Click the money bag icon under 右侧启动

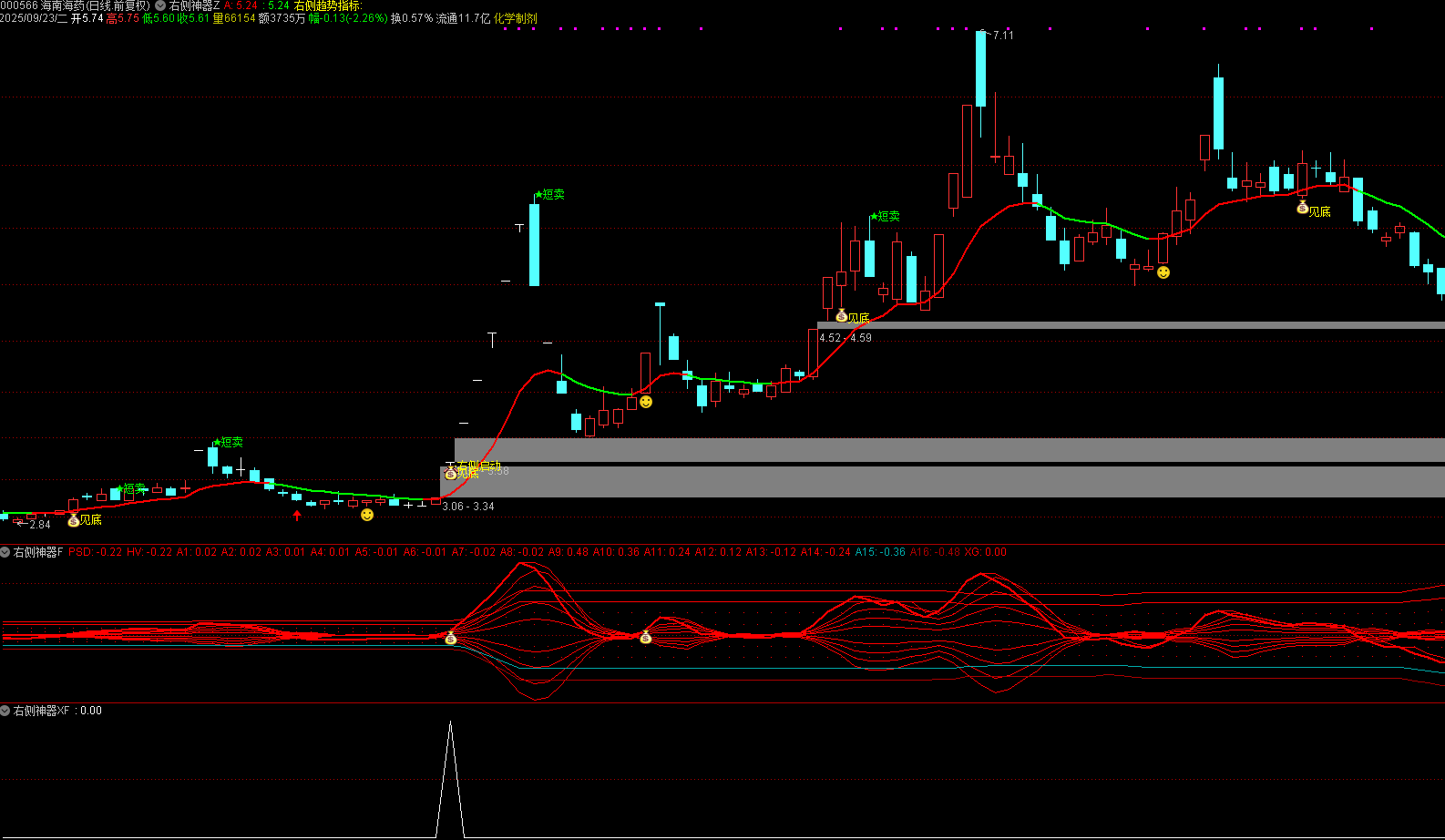[x=450, y=474]
